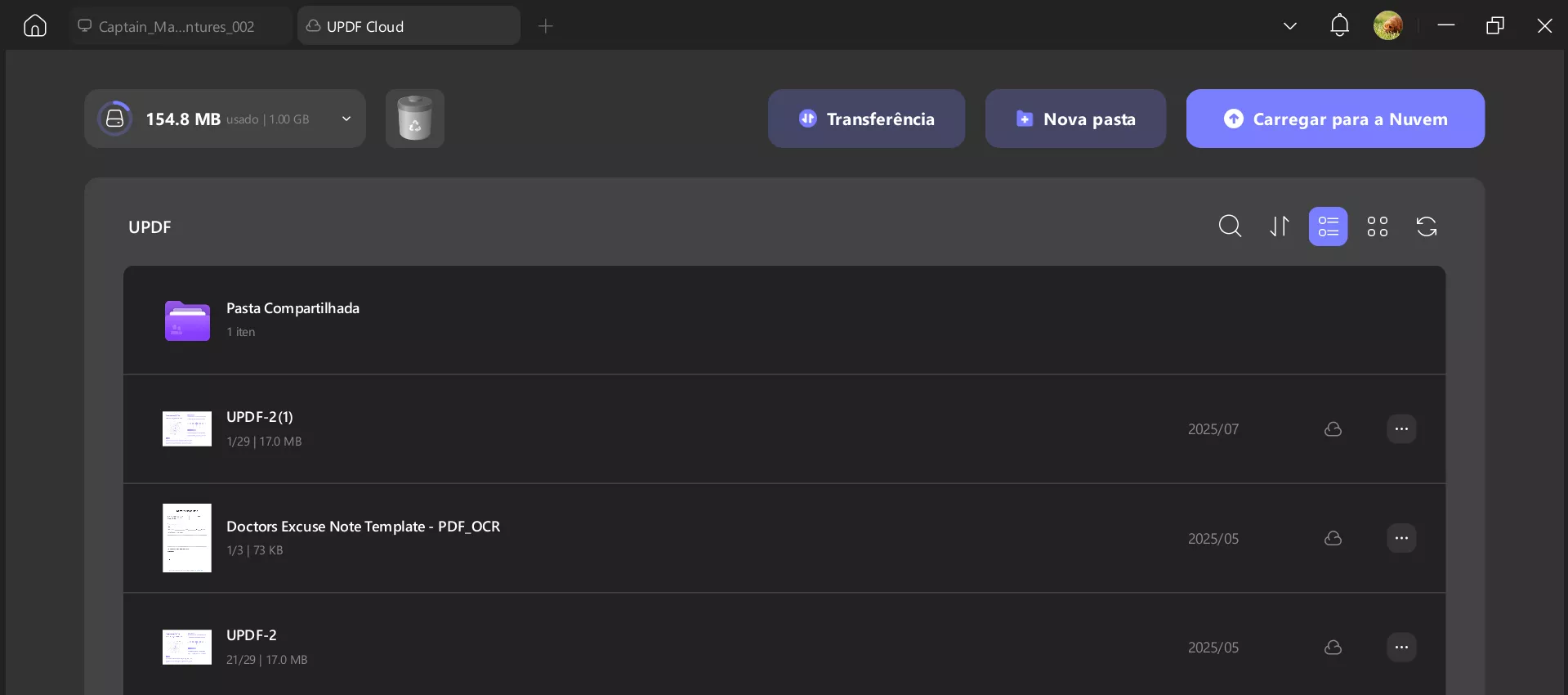Open more options for Doctors Excuse Note file

[1401, 538]
